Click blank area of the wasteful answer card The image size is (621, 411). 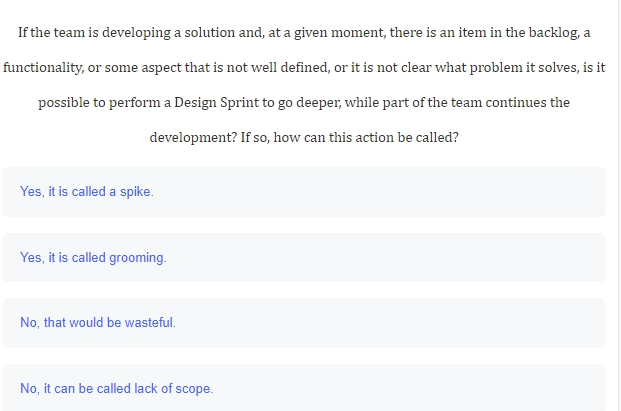click(x=436, y=323)
